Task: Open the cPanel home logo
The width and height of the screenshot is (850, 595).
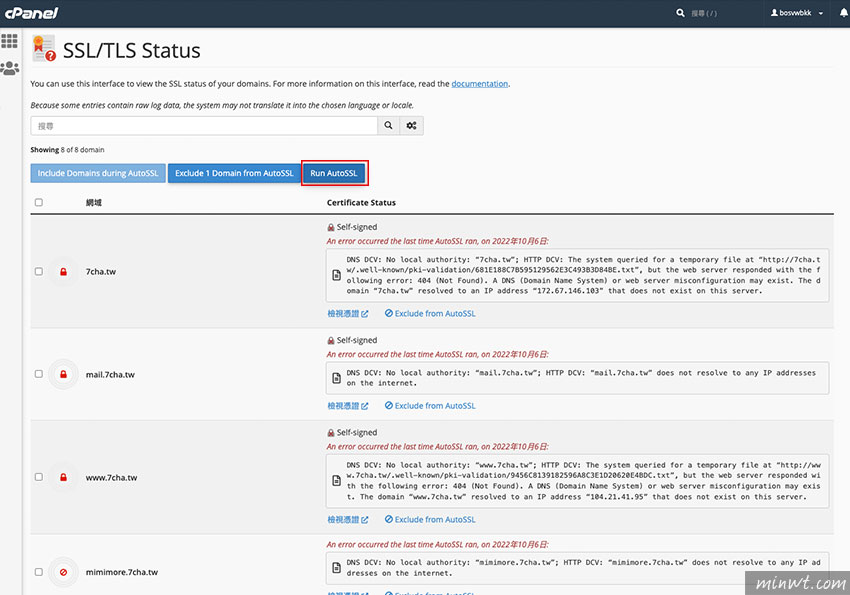Action: click(x=31, y=13)
